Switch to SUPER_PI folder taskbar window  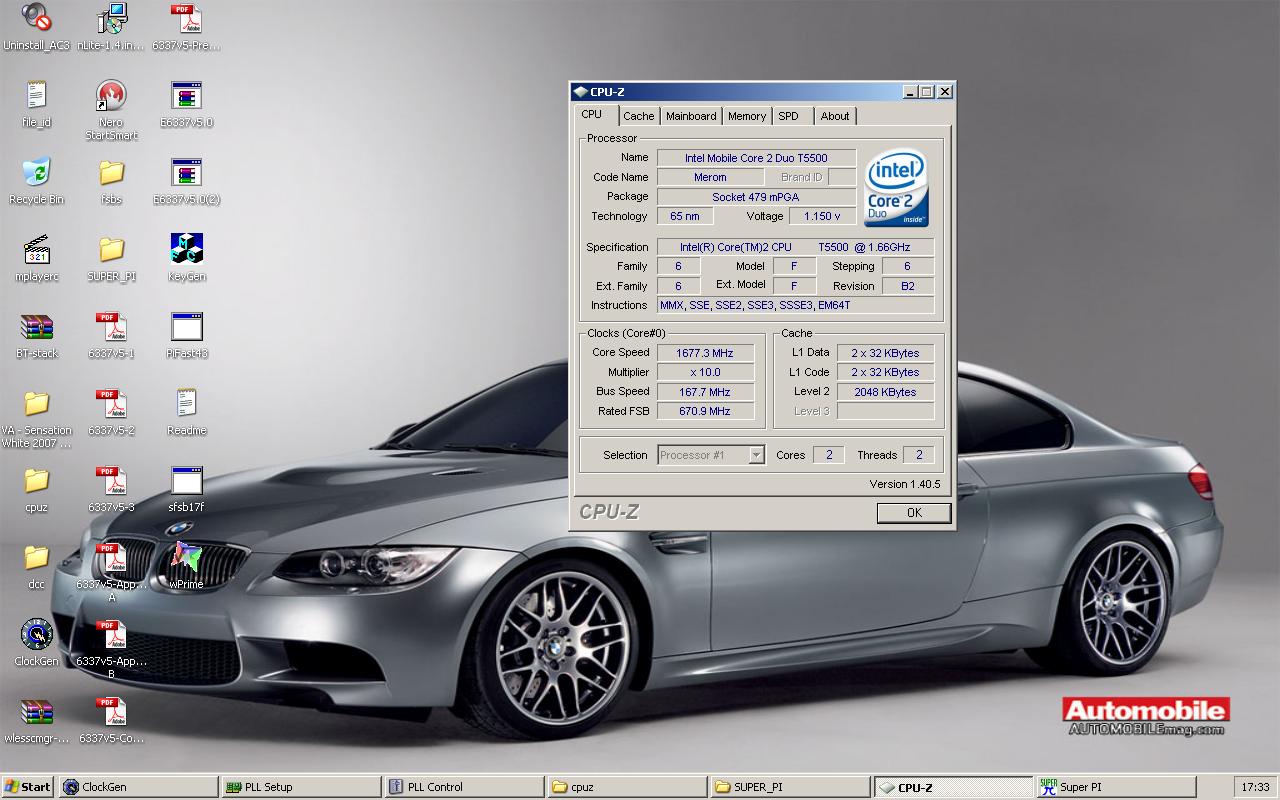click(790, 787)
